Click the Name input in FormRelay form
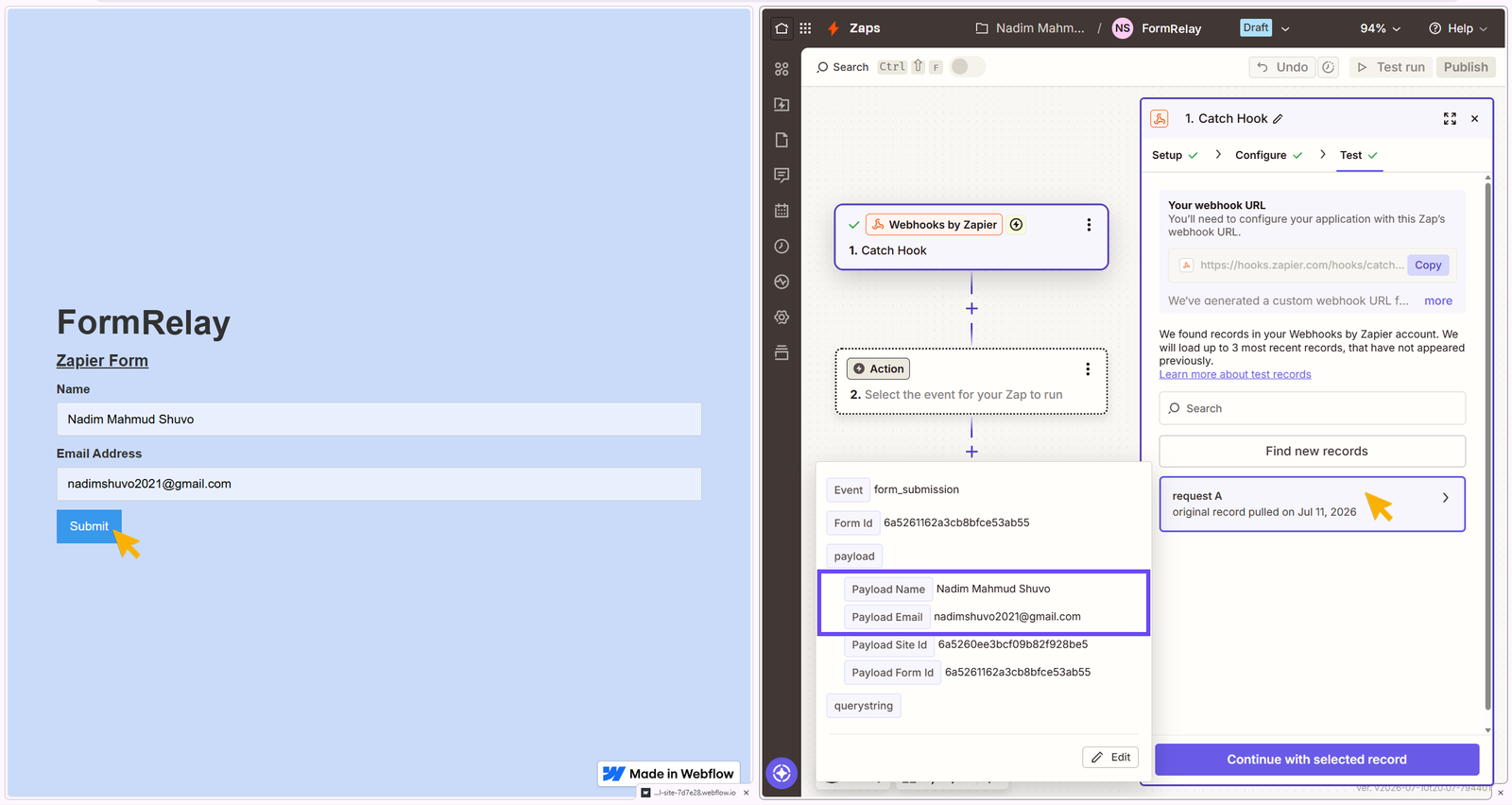Viewport: 1512px width, 805px height. coord(379,420)
